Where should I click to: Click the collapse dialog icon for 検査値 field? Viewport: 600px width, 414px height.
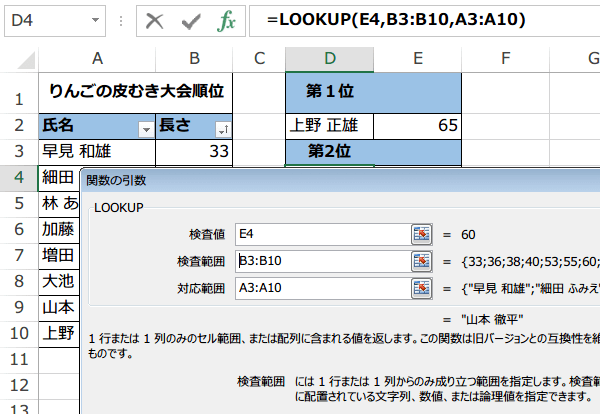pos(421,234)
